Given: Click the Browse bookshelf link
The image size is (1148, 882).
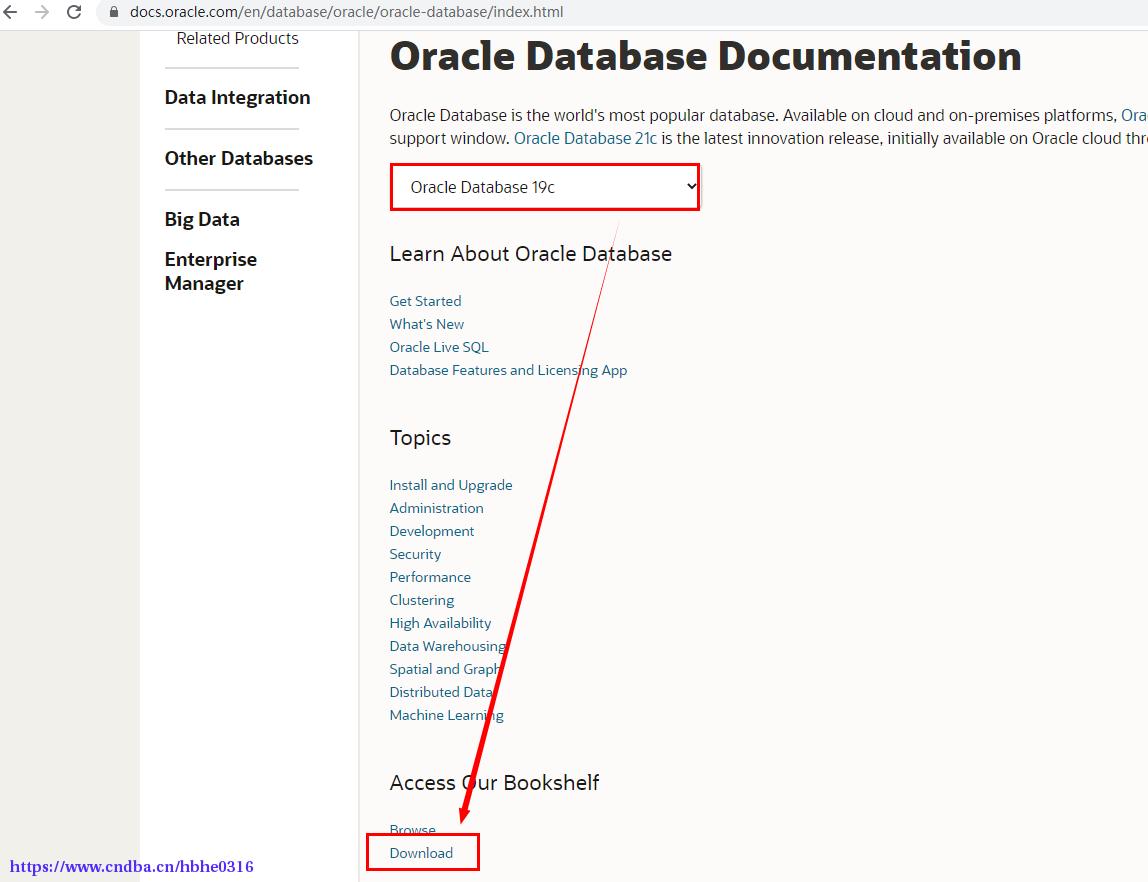Looking at the screenshot, I should (x=412, y=830).
